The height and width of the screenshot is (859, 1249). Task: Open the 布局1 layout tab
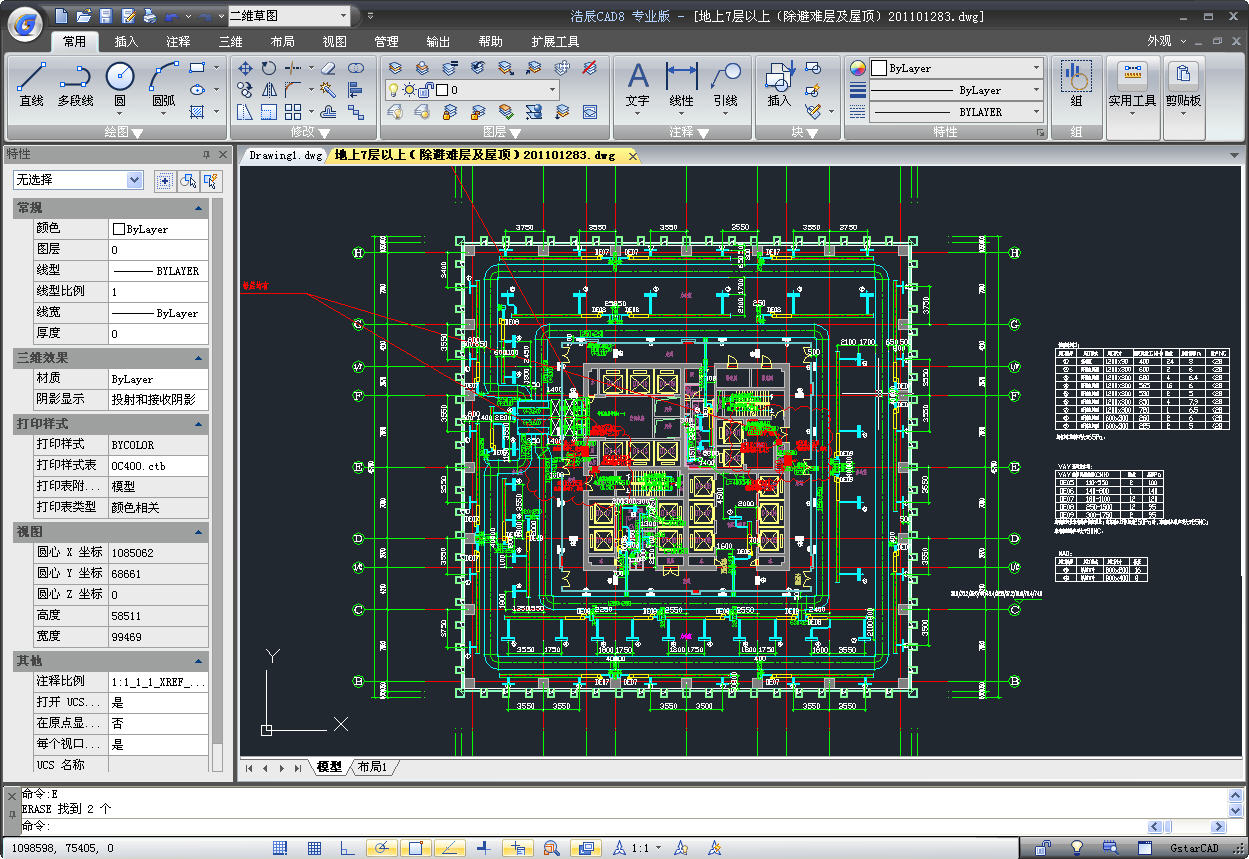[x=371, y=767]
